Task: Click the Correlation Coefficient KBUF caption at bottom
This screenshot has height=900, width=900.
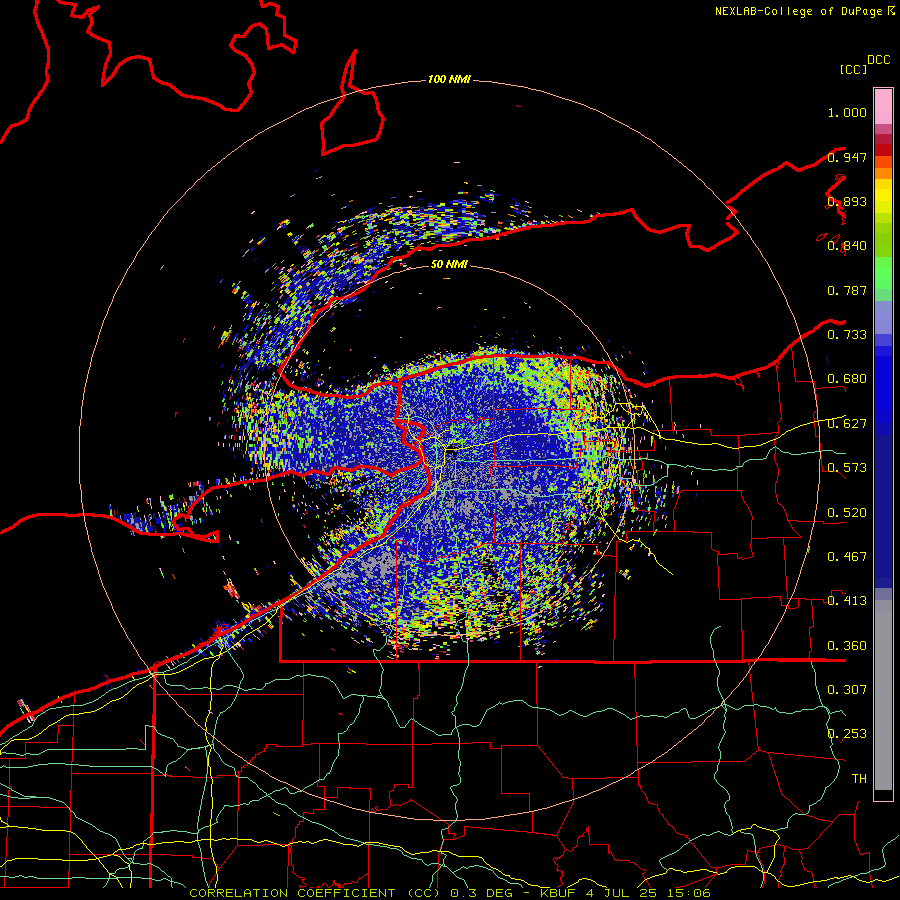Action: [x=449, y=893]
